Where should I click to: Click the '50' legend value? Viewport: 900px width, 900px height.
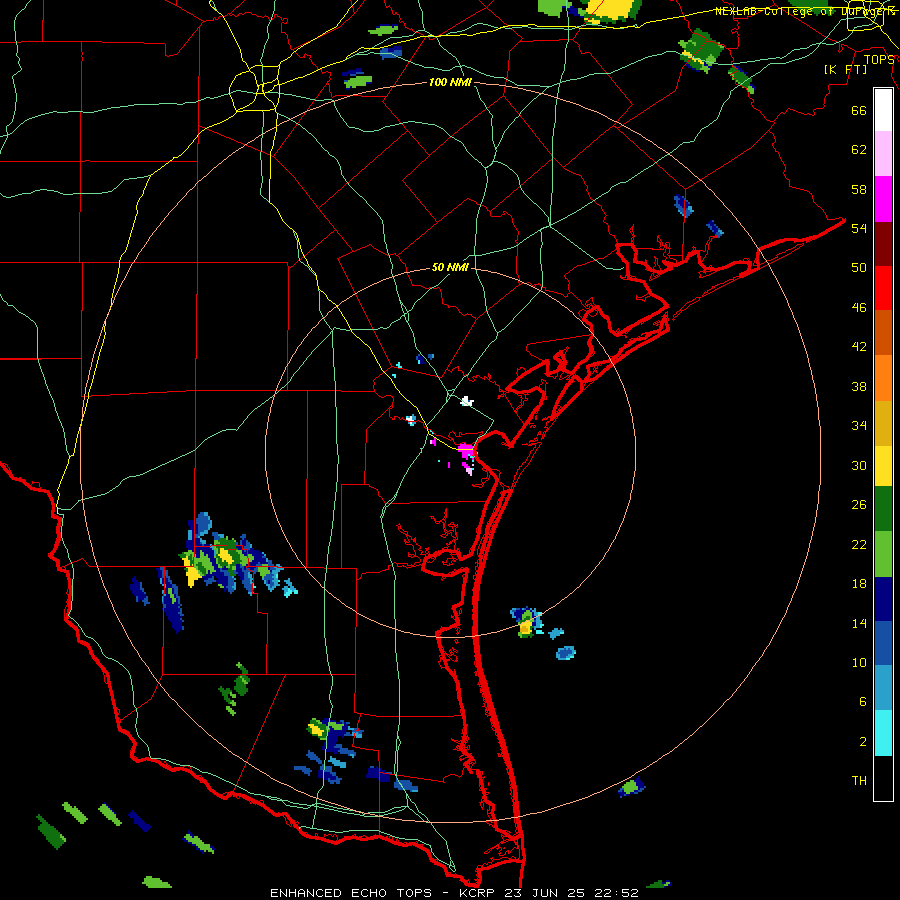(x=859, y=268)
